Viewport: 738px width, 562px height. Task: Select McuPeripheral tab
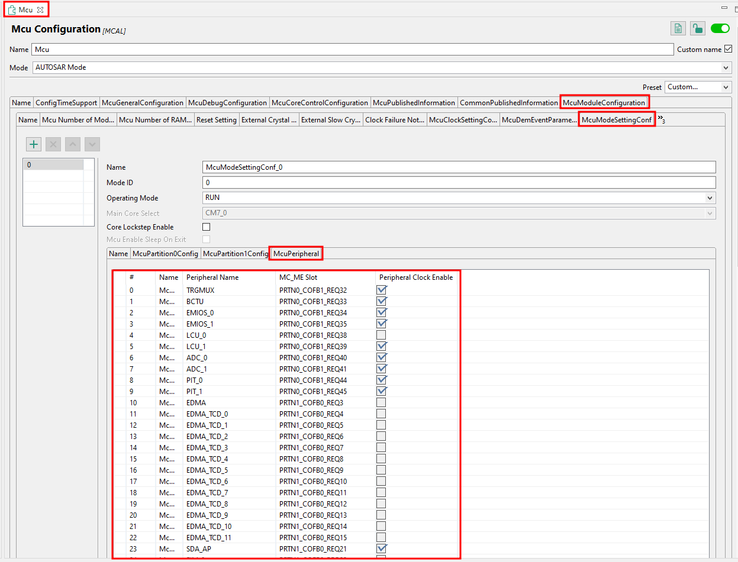[x=296, y=254]
